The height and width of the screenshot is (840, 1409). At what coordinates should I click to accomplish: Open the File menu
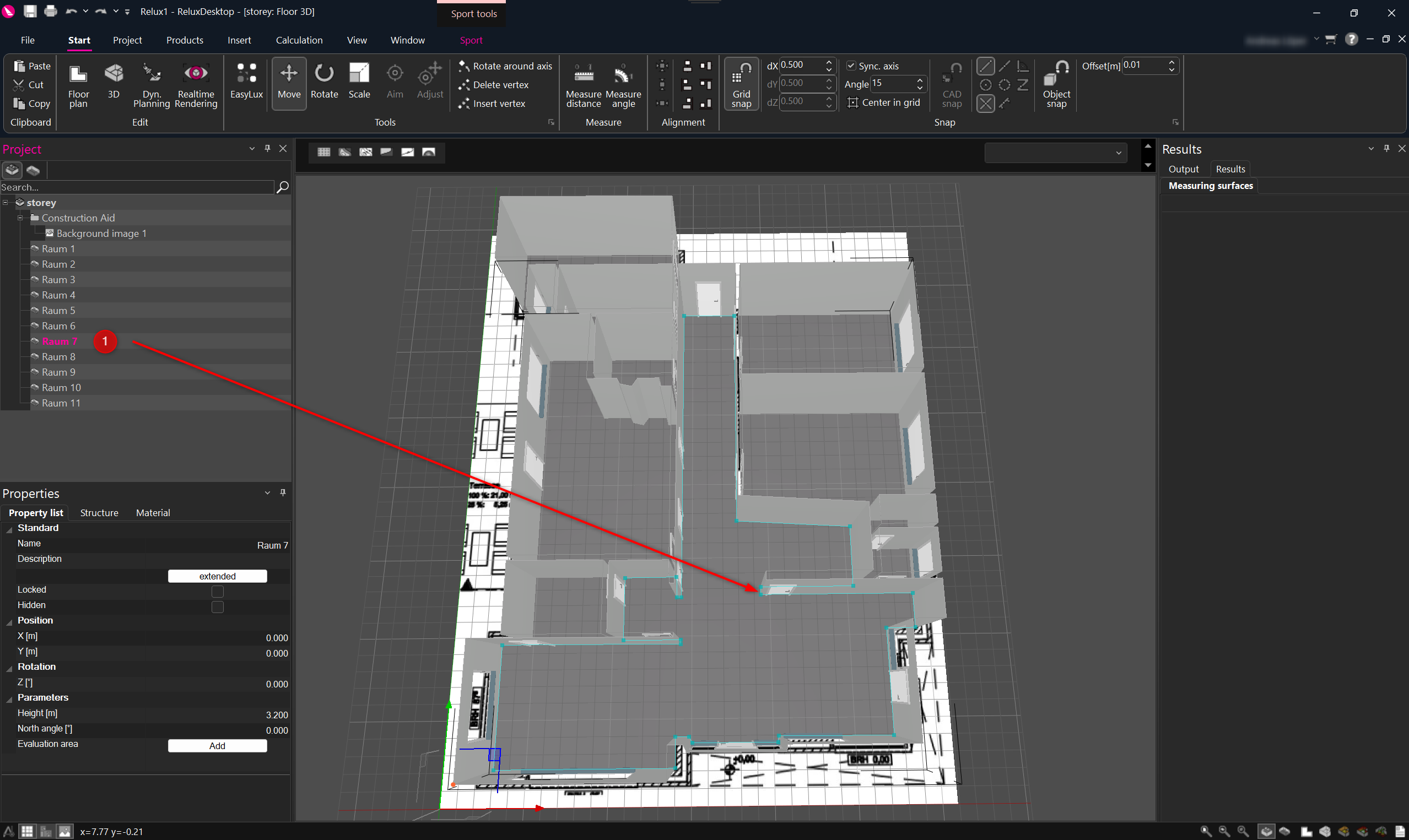(x=27, y=40)
